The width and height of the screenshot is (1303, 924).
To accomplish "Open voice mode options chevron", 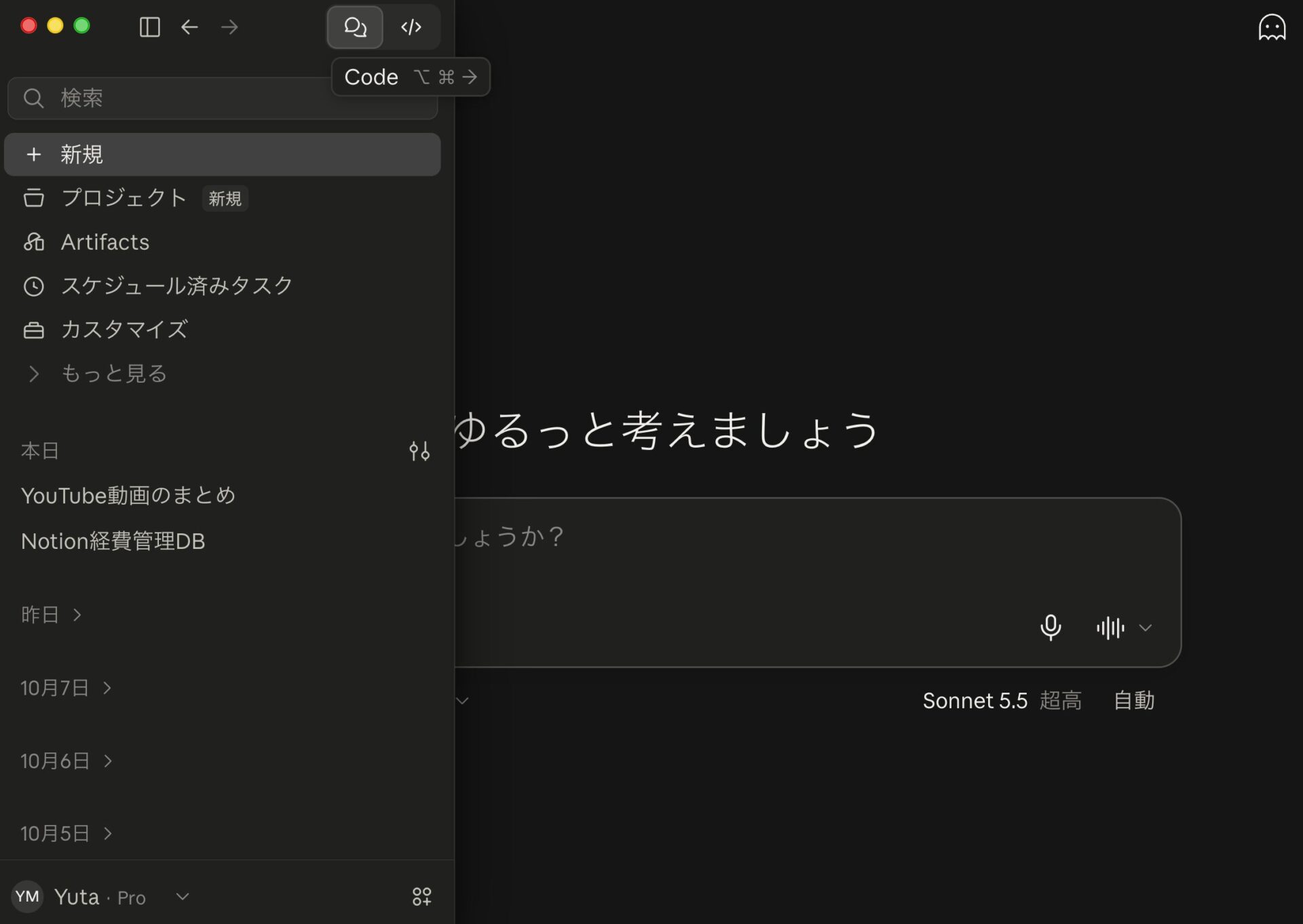I will 1146,628.
